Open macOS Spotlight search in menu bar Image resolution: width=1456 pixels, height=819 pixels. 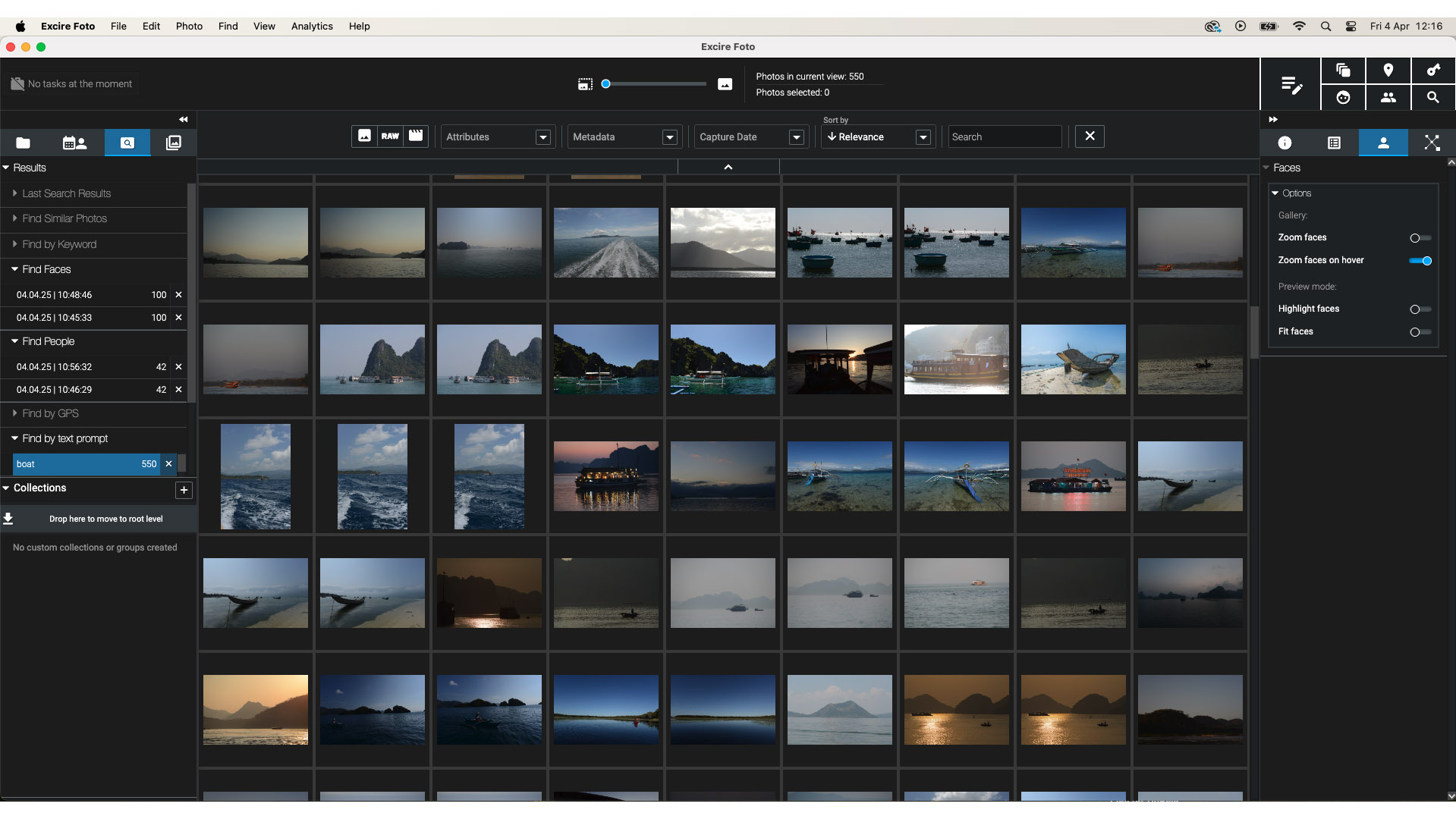[1325, 26]
